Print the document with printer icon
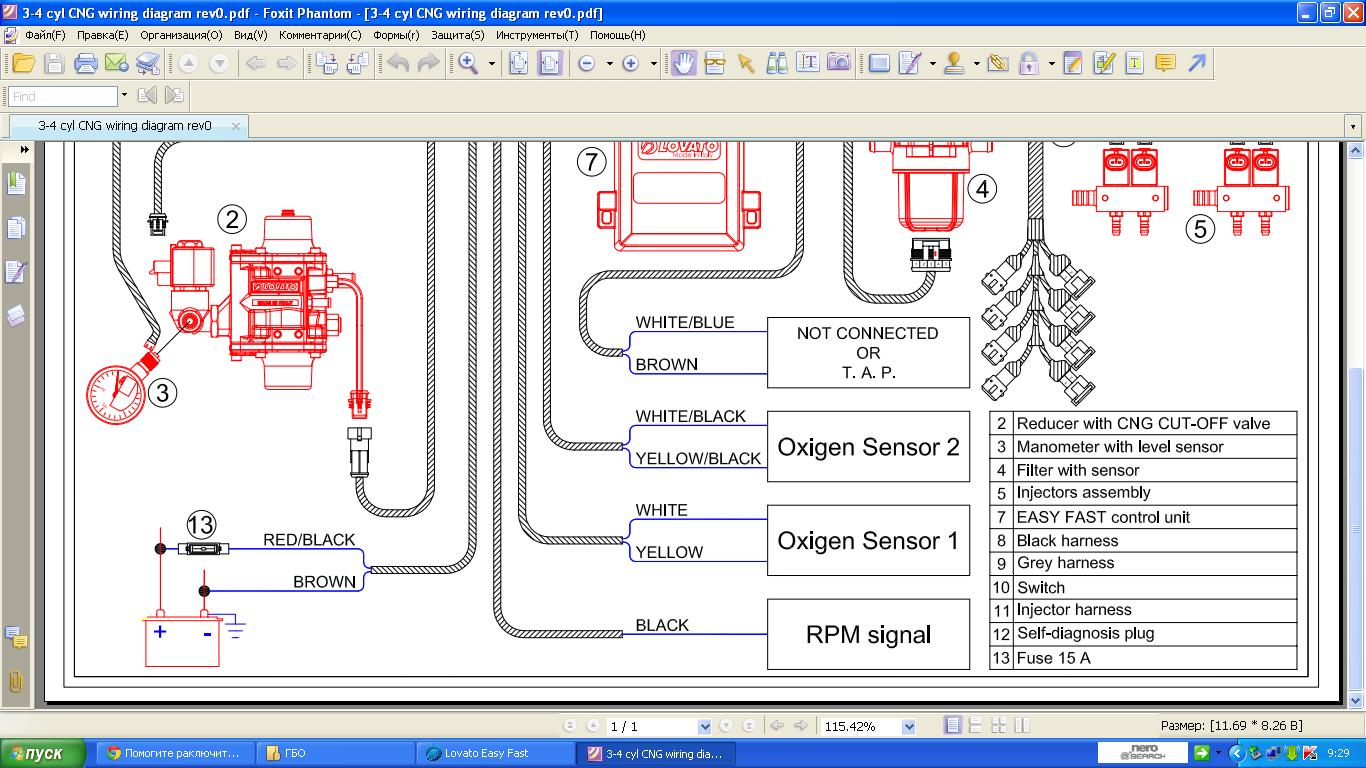 click(86, 63)
